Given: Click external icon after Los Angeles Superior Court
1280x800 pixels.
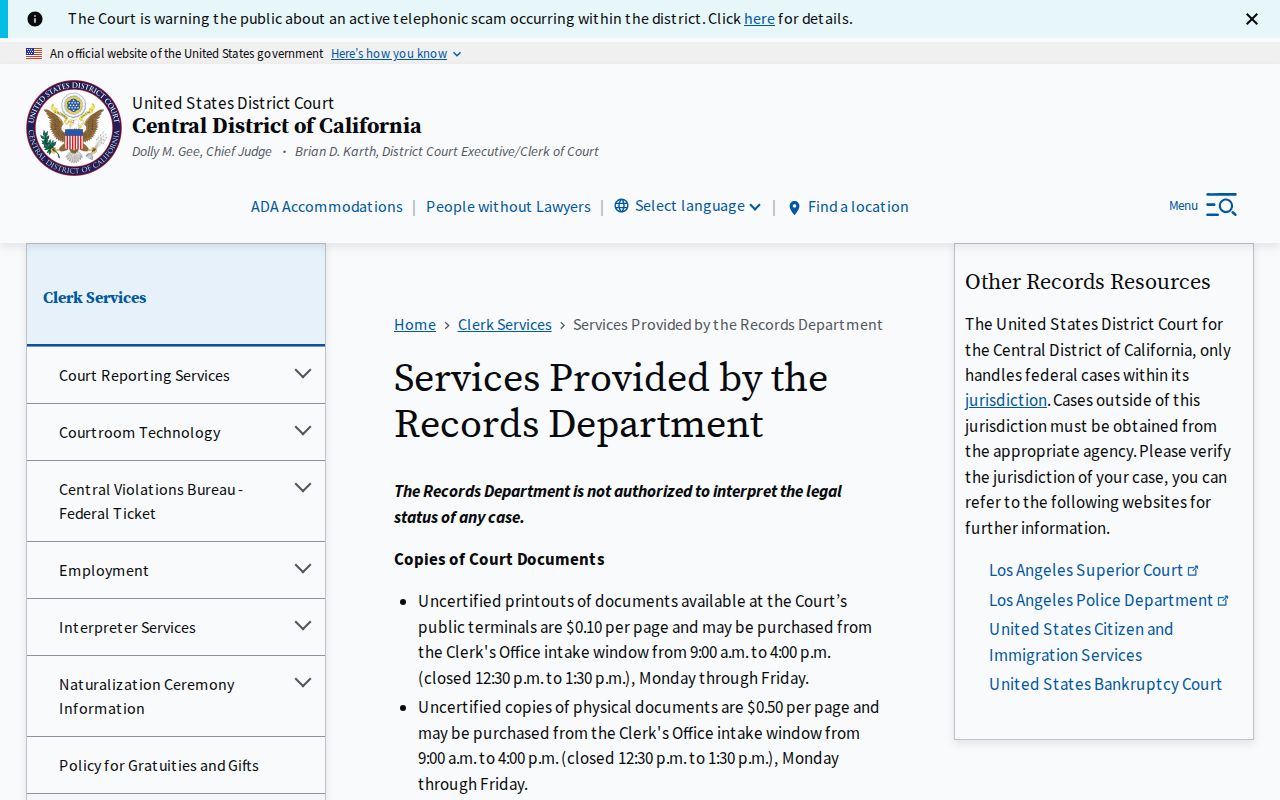Looking at the screenshot, I should point(1193,571).
